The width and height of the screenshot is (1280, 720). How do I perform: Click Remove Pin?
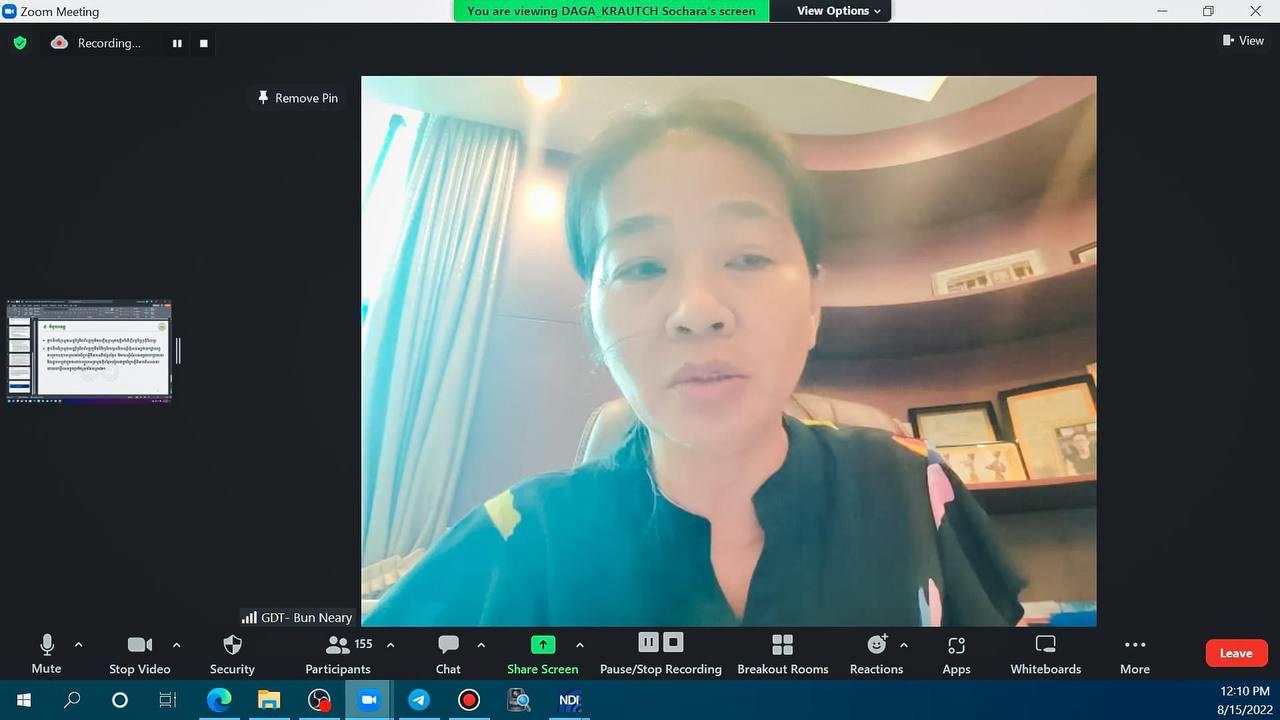(x=297, y=98)
